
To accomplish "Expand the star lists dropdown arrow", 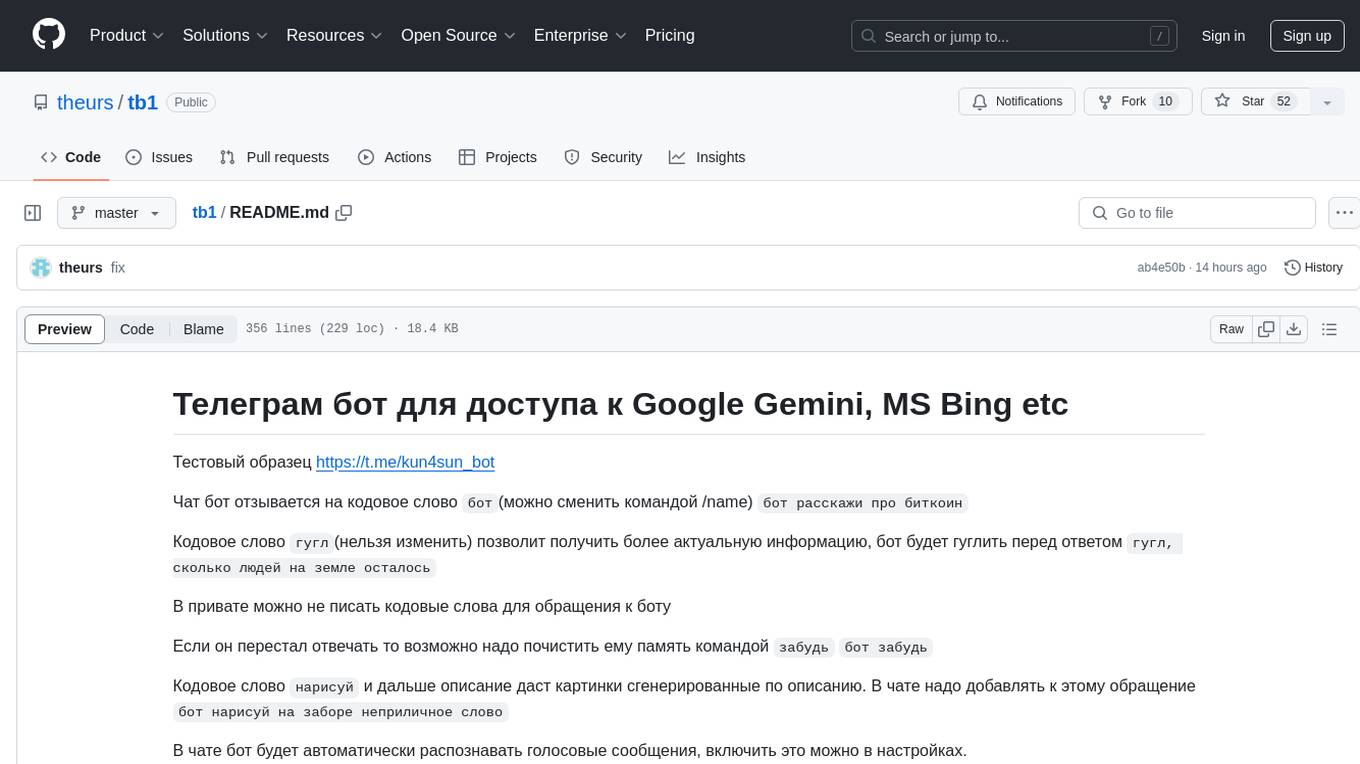I will (1327, 102).
